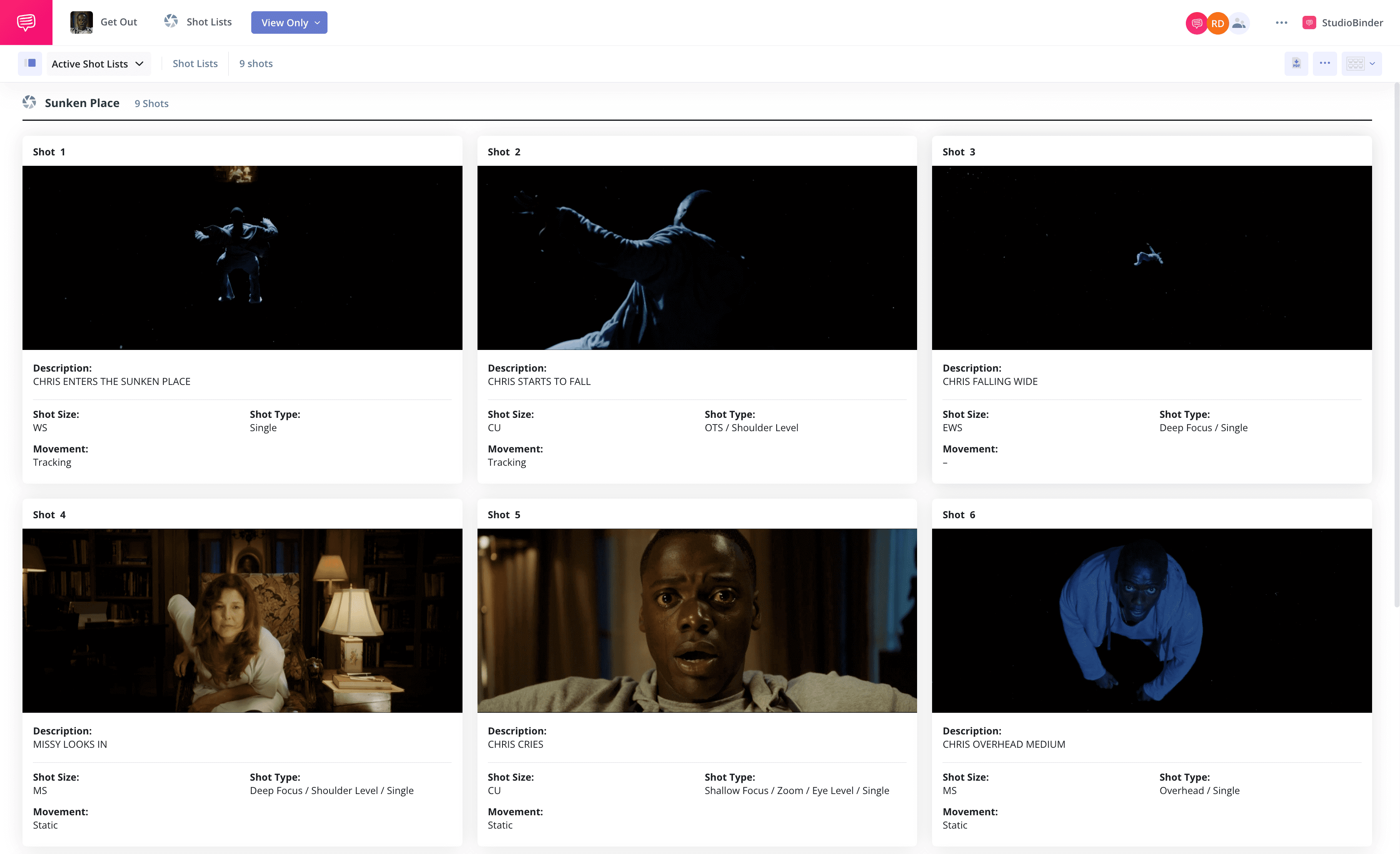This screenshot has height=854, width=1400.
Task: Select description CHRIS ENTERS THE SUNKEN PLACE
Action: click(x=111, y=381)
